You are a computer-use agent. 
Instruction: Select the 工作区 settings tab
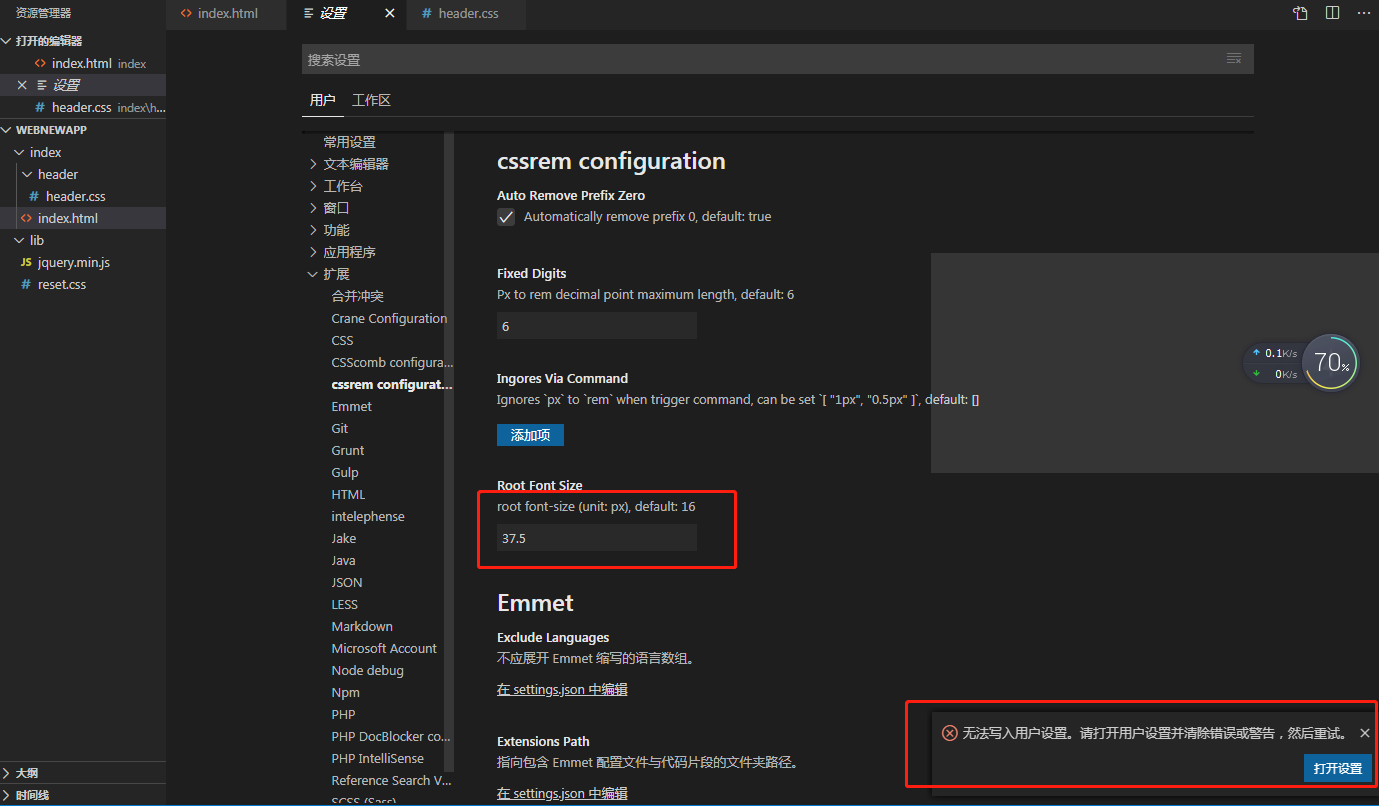pos(371,100)
